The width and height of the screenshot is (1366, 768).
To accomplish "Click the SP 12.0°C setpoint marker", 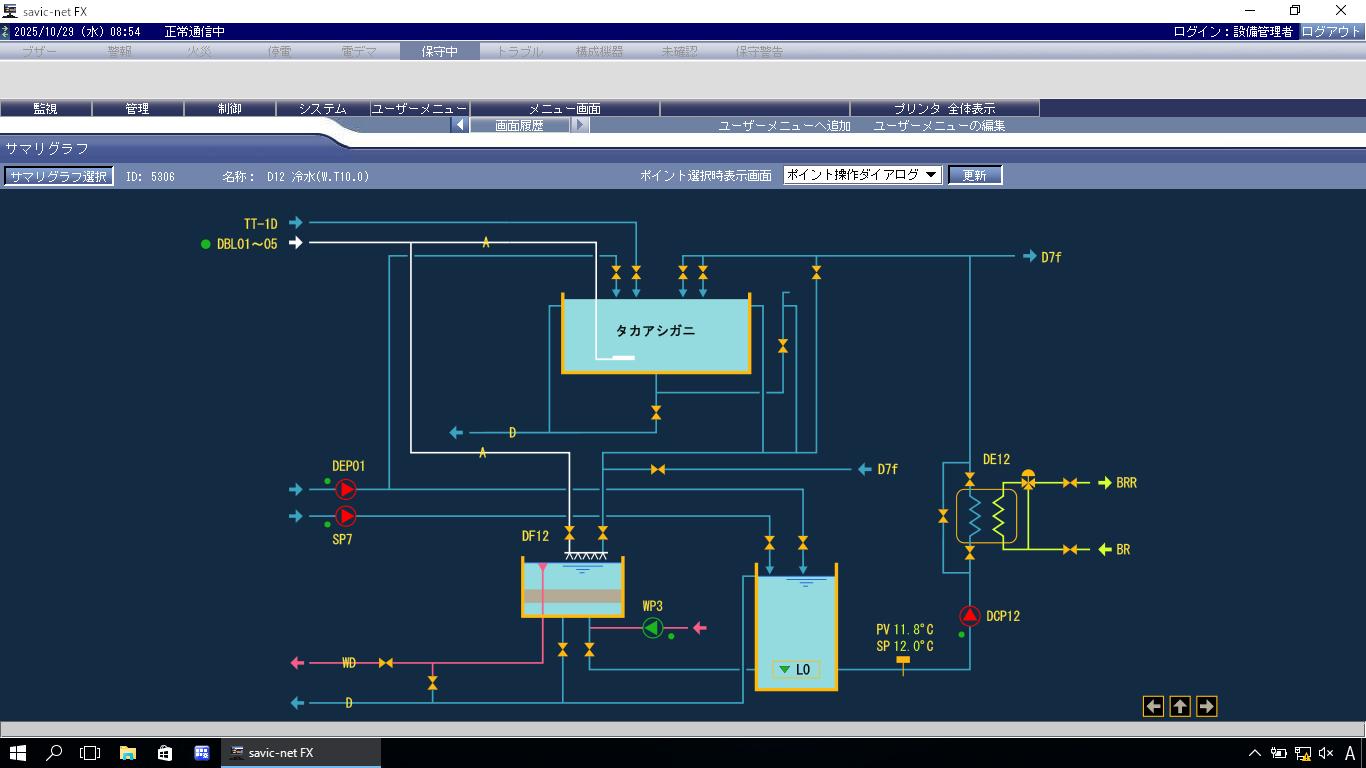I will click(x=903, y=661).
